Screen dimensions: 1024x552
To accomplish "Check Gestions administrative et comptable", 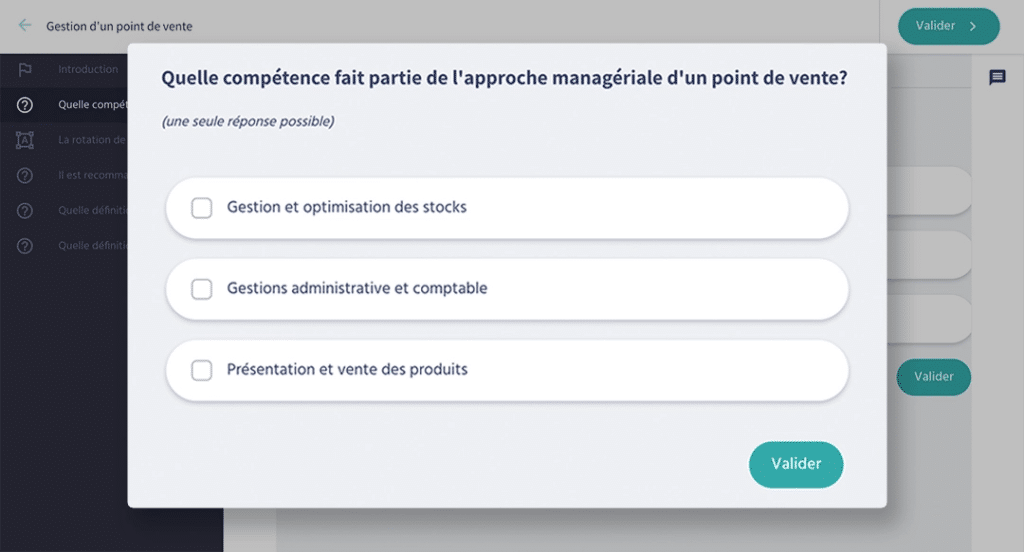I will [202, 289].
